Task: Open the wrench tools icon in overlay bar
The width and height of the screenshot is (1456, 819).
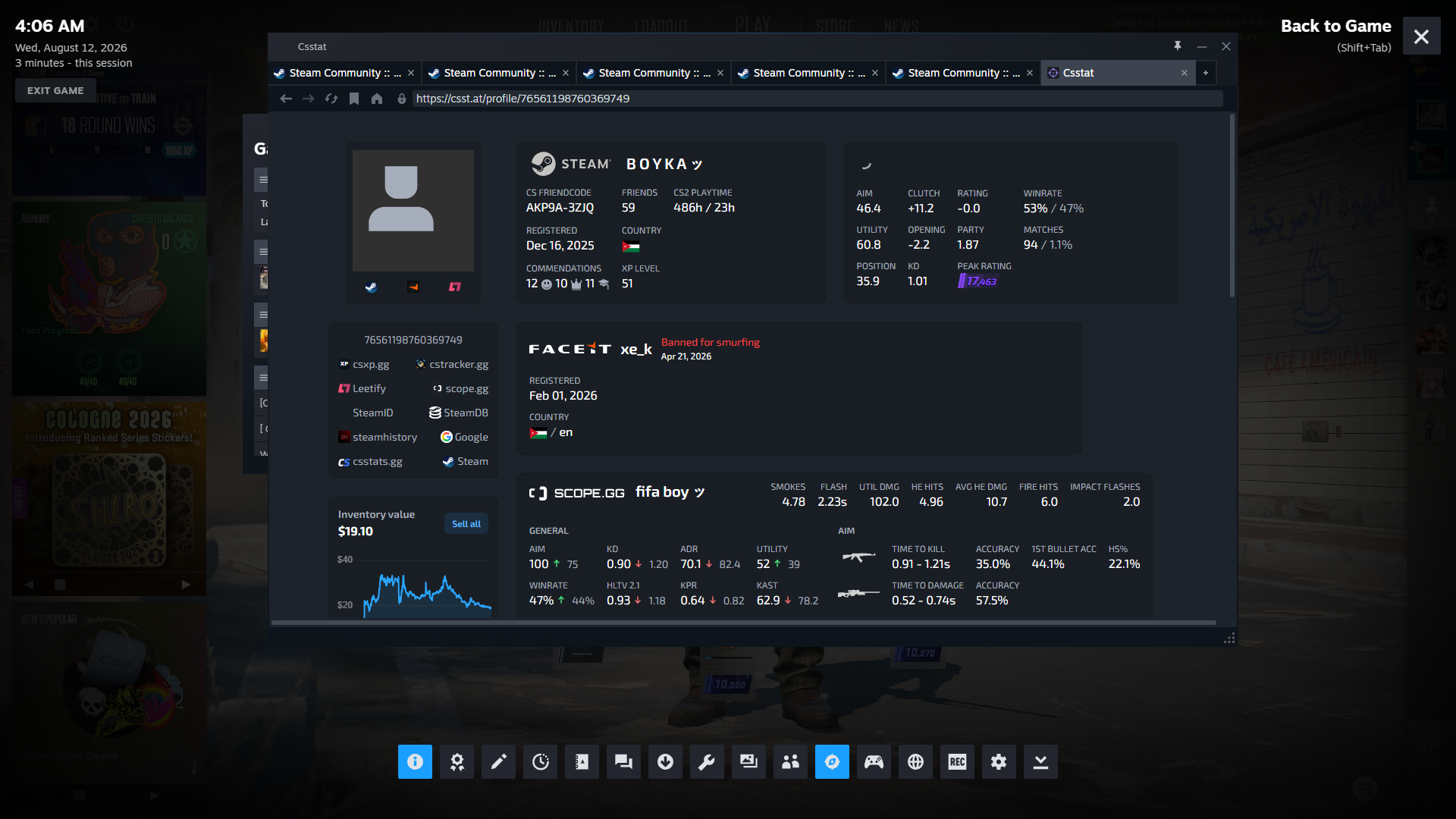Action: pyautogui.click(x=707, y=761)
